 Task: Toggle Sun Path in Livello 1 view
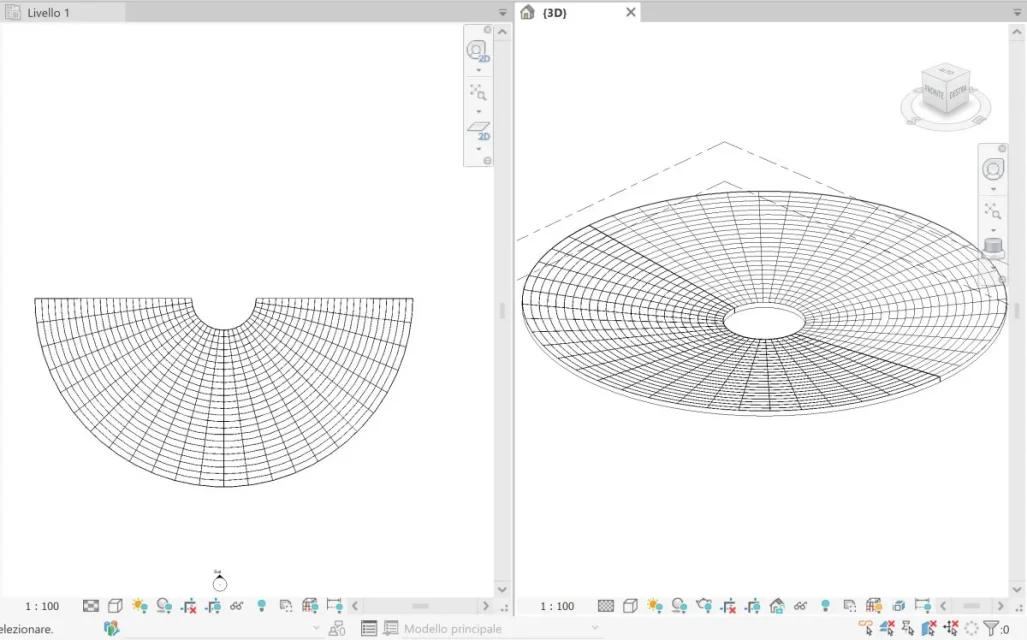[139, 606]
